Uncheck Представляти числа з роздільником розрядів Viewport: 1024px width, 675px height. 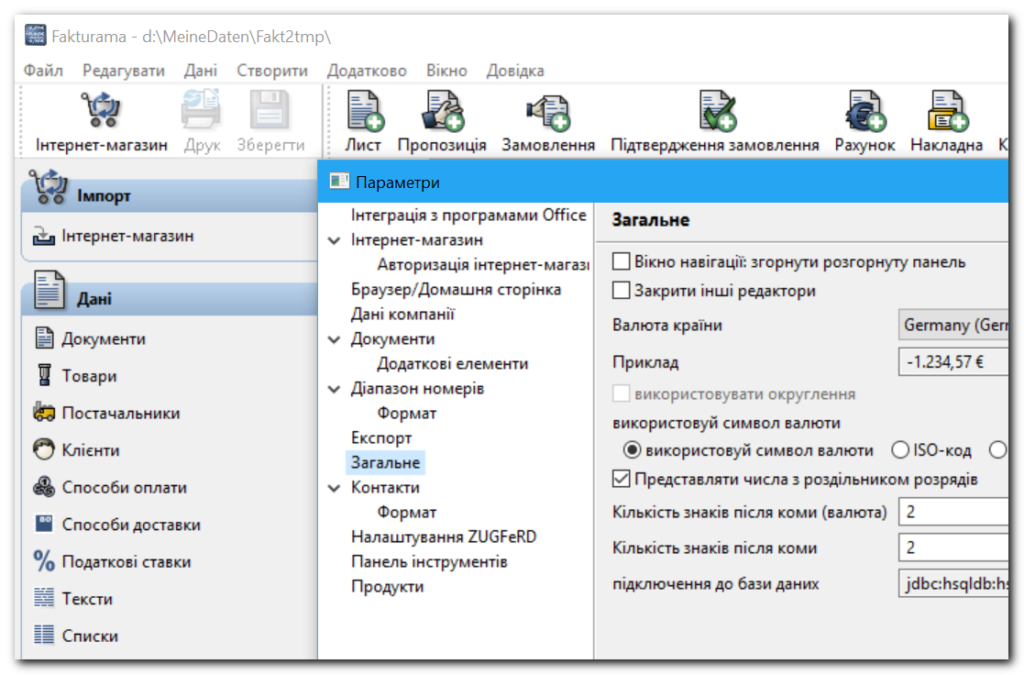621,479
